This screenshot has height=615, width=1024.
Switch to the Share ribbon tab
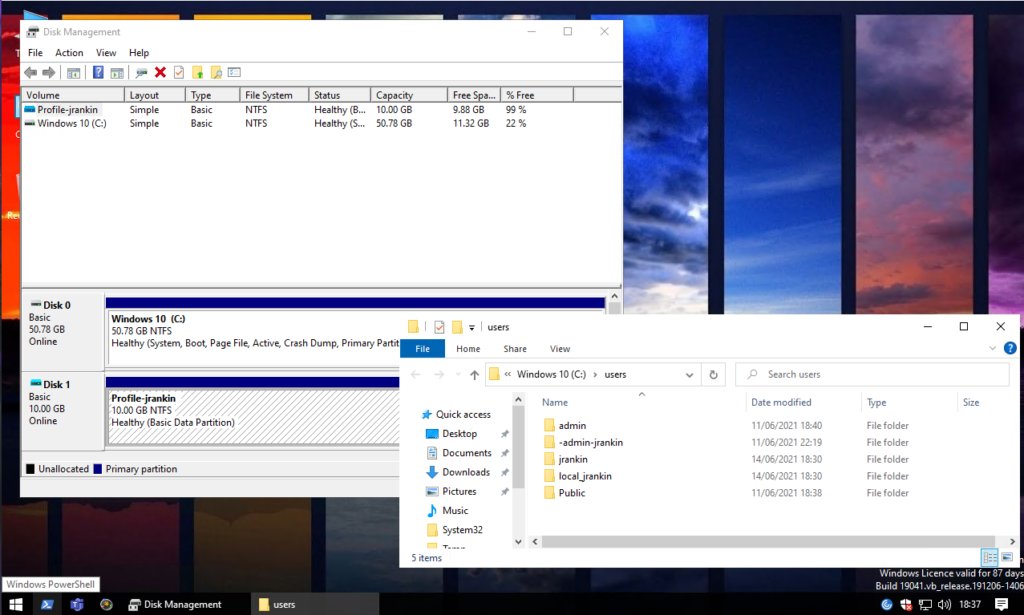click(x=515, y=349)
